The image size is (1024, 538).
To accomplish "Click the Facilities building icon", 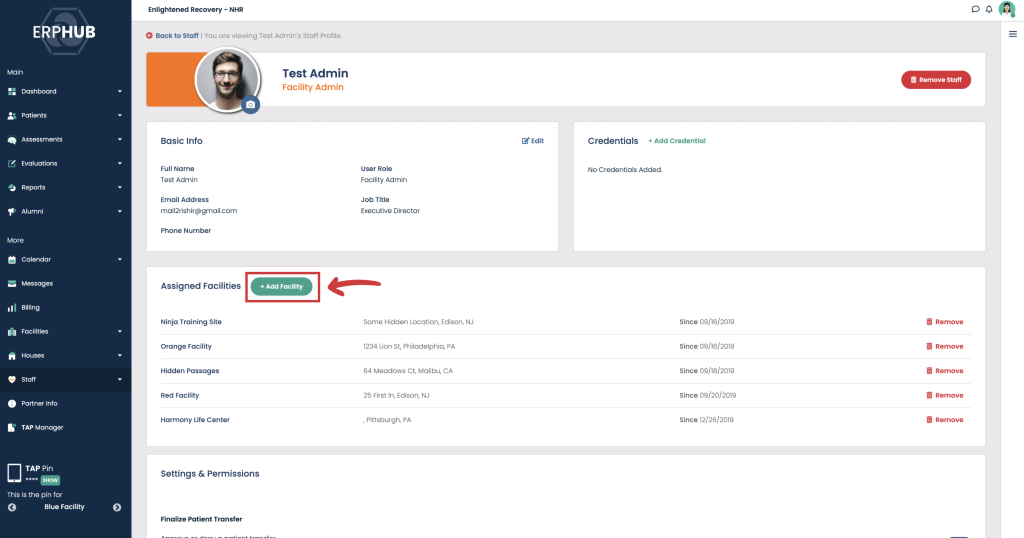I will click(12, 332).
